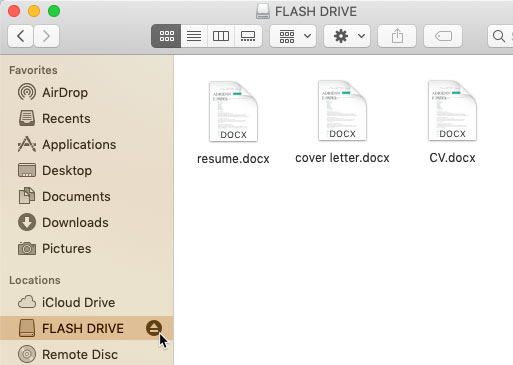Click the CV.docx file name
This screenshot has height=365, width=513.
(x=452, y=158)
